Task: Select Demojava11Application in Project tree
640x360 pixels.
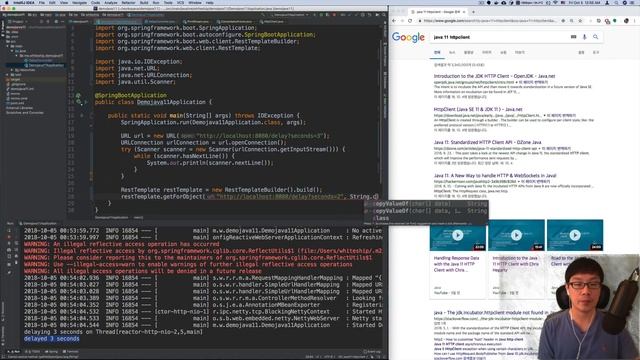Action: [44, 65]
